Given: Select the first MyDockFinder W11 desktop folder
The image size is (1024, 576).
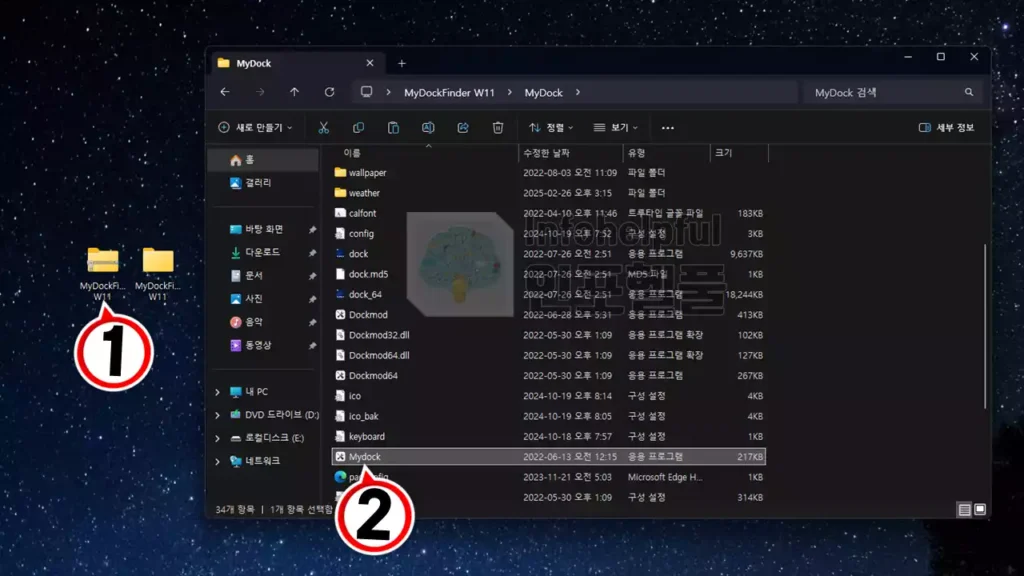Looking at the screenshot, I should point(103,274).
